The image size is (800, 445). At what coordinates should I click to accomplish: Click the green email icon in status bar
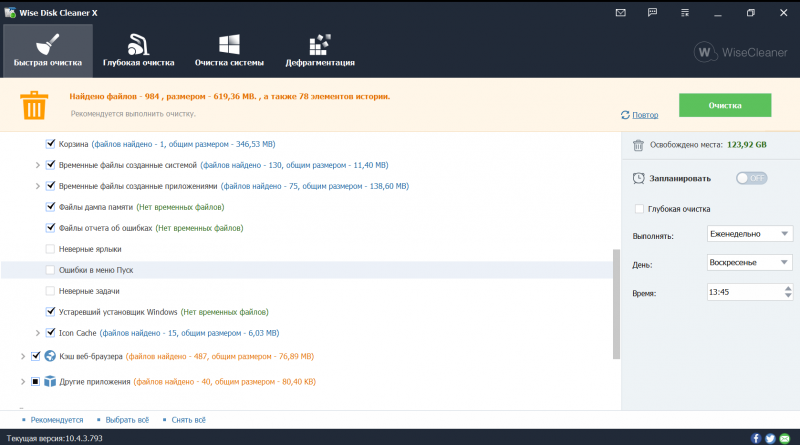click(x=784, y=438)
